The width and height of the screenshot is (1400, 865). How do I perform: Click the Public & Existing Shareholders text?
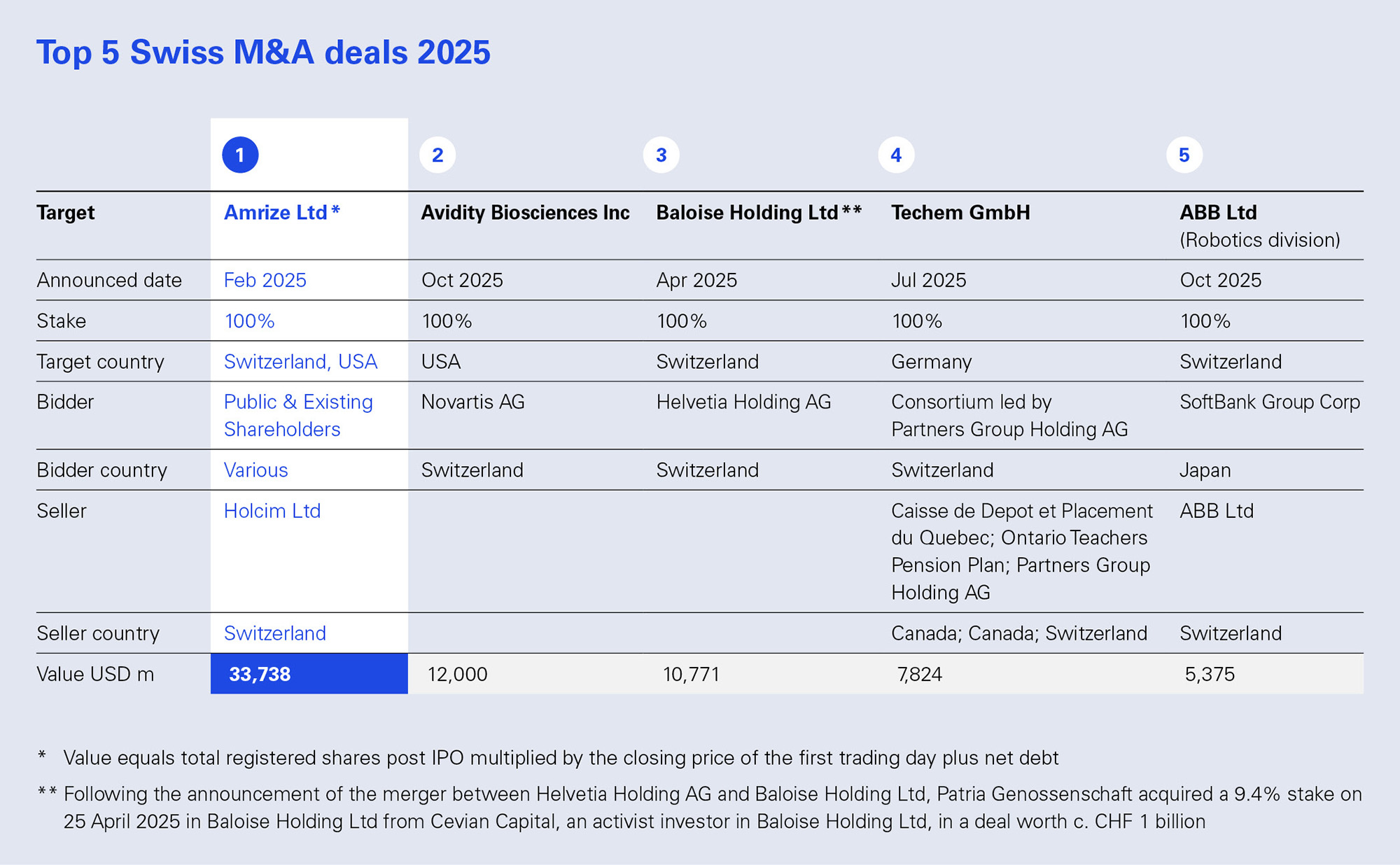(297, 416)
